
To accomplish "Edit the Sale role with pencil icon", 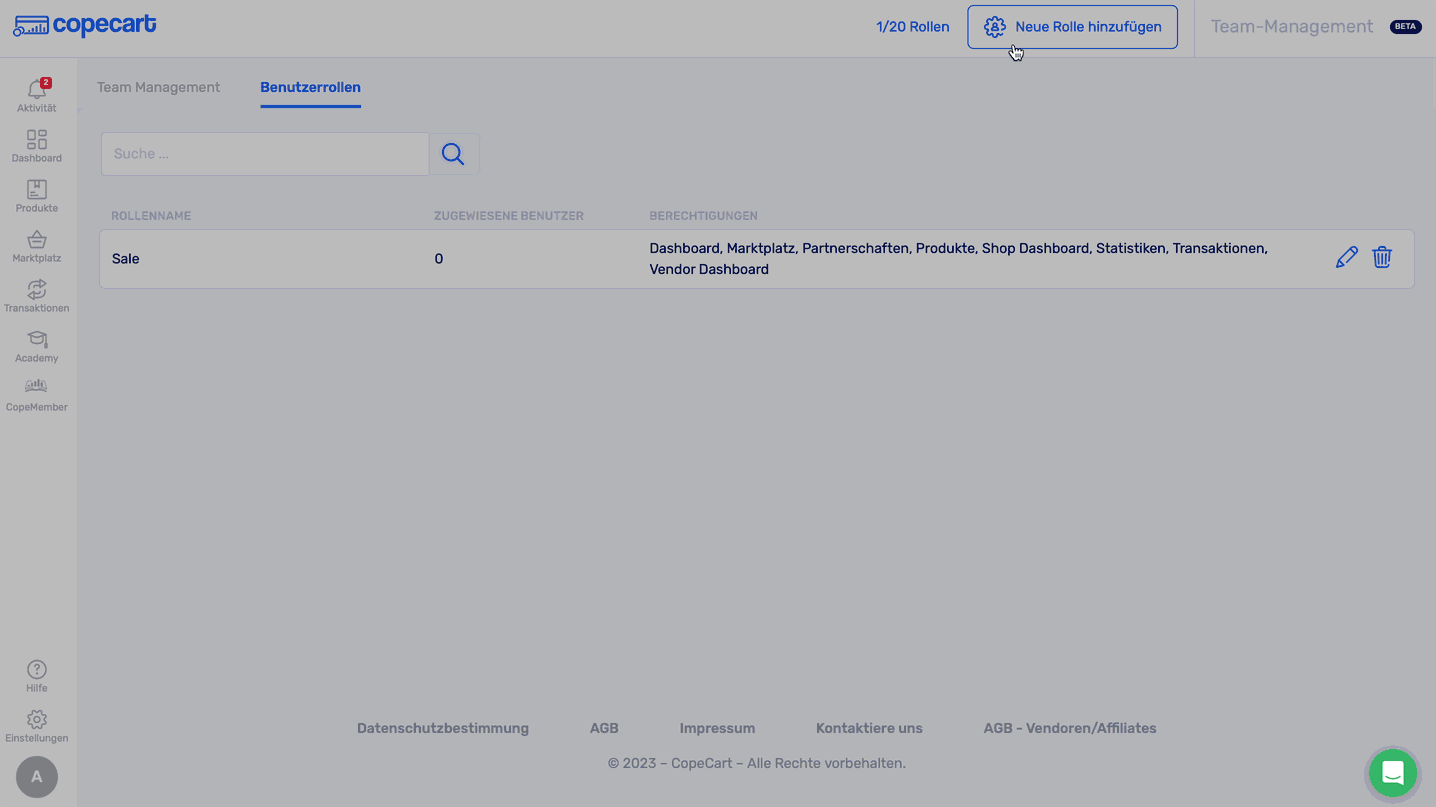I will point(1346,258).
